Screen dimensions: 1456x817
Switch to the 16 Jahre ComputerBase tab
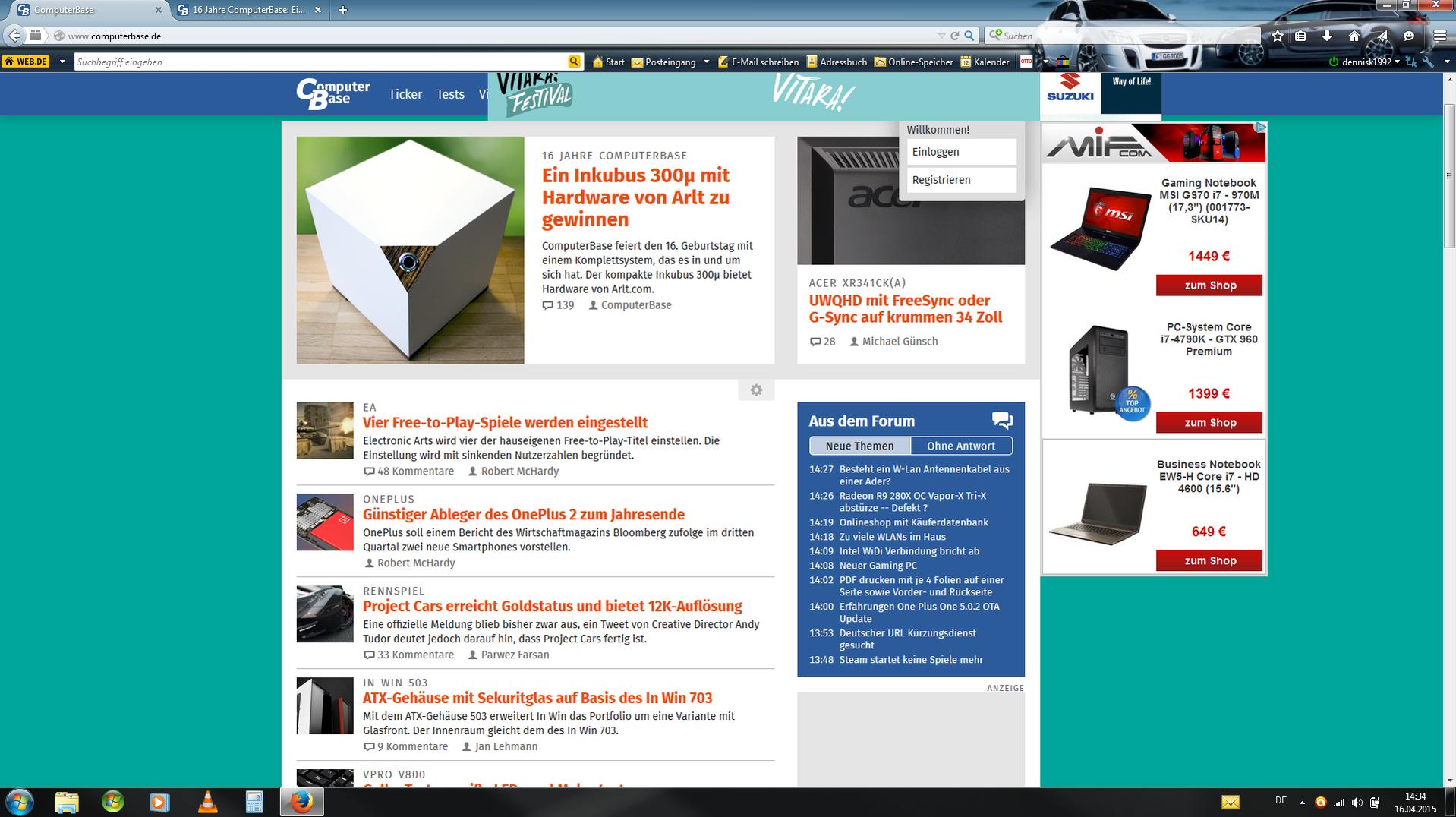(250, 10)
